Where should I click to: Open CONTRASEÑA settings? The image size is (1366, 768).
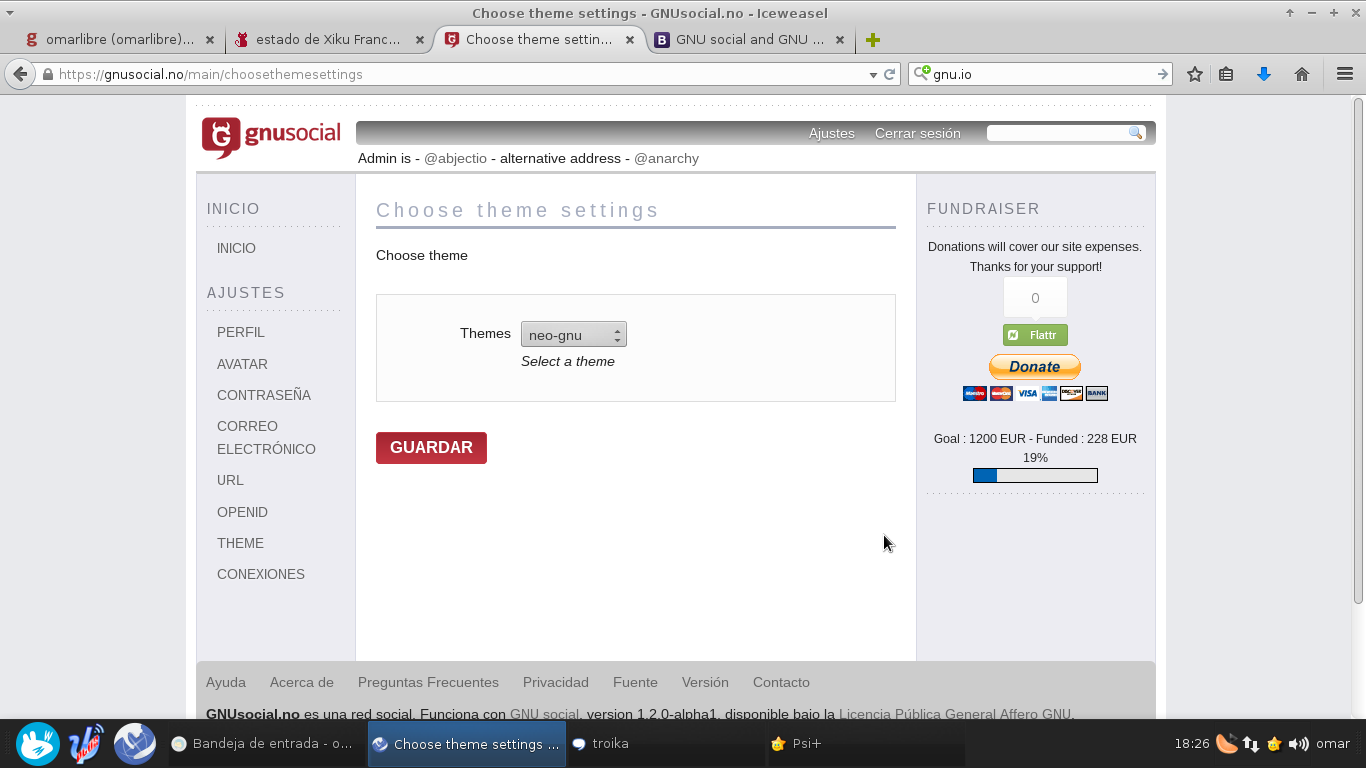pos(264,395)
